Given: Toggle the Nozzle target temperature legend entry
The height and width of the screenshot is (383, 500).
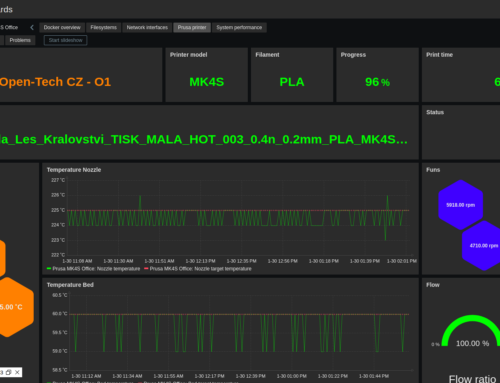Looking at the screenshot, I should coord(198,269).
